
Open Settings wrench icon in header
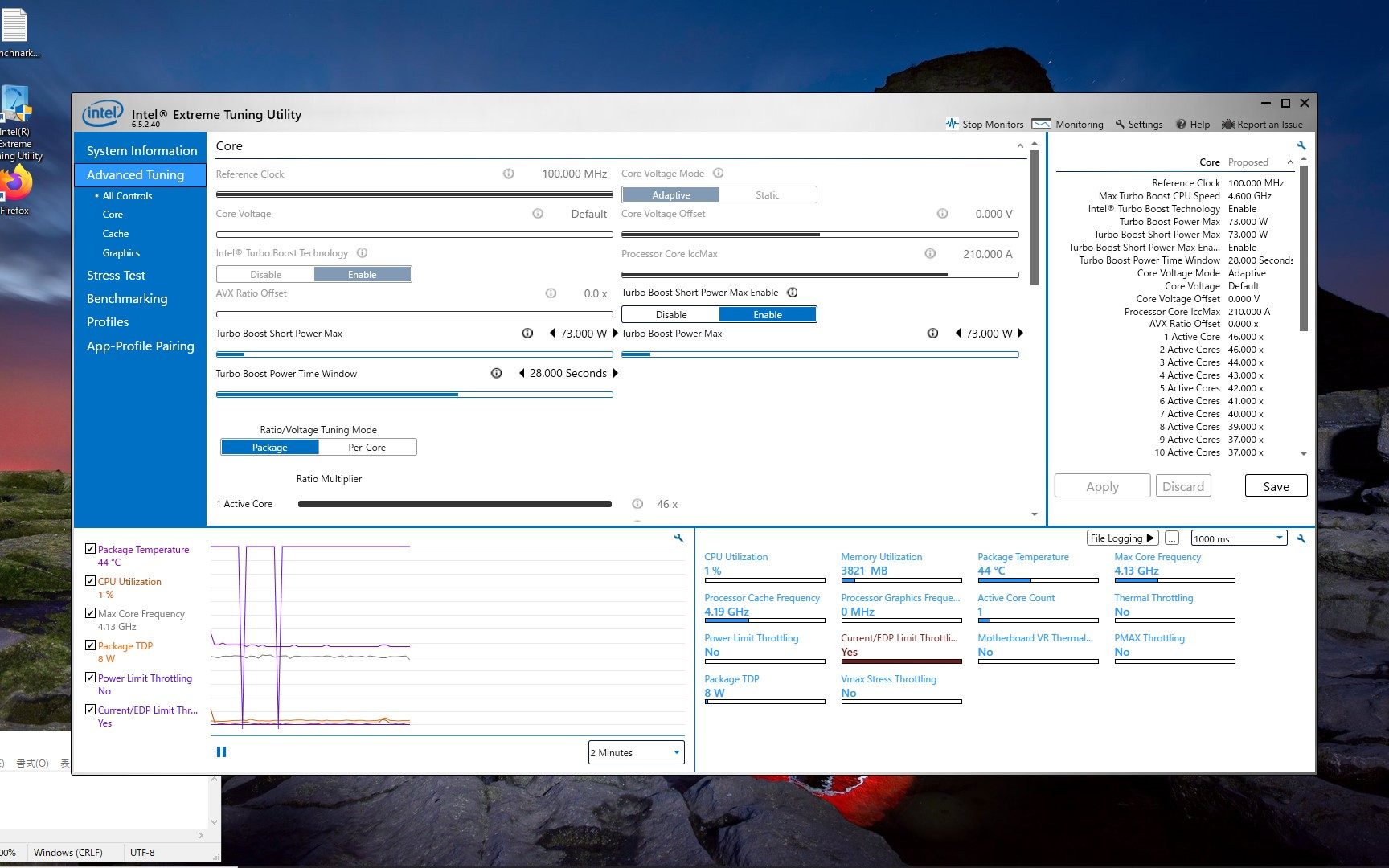pos(1120,124)
